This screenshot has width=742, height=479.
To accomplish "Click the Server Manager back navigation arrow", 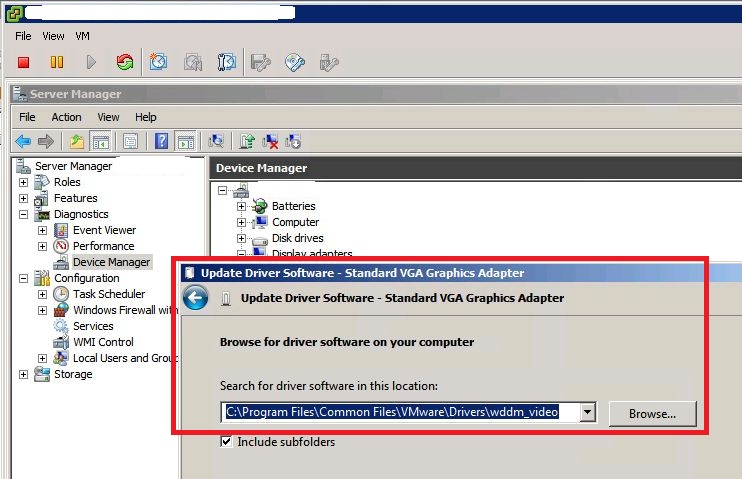I will coord(22,141).
